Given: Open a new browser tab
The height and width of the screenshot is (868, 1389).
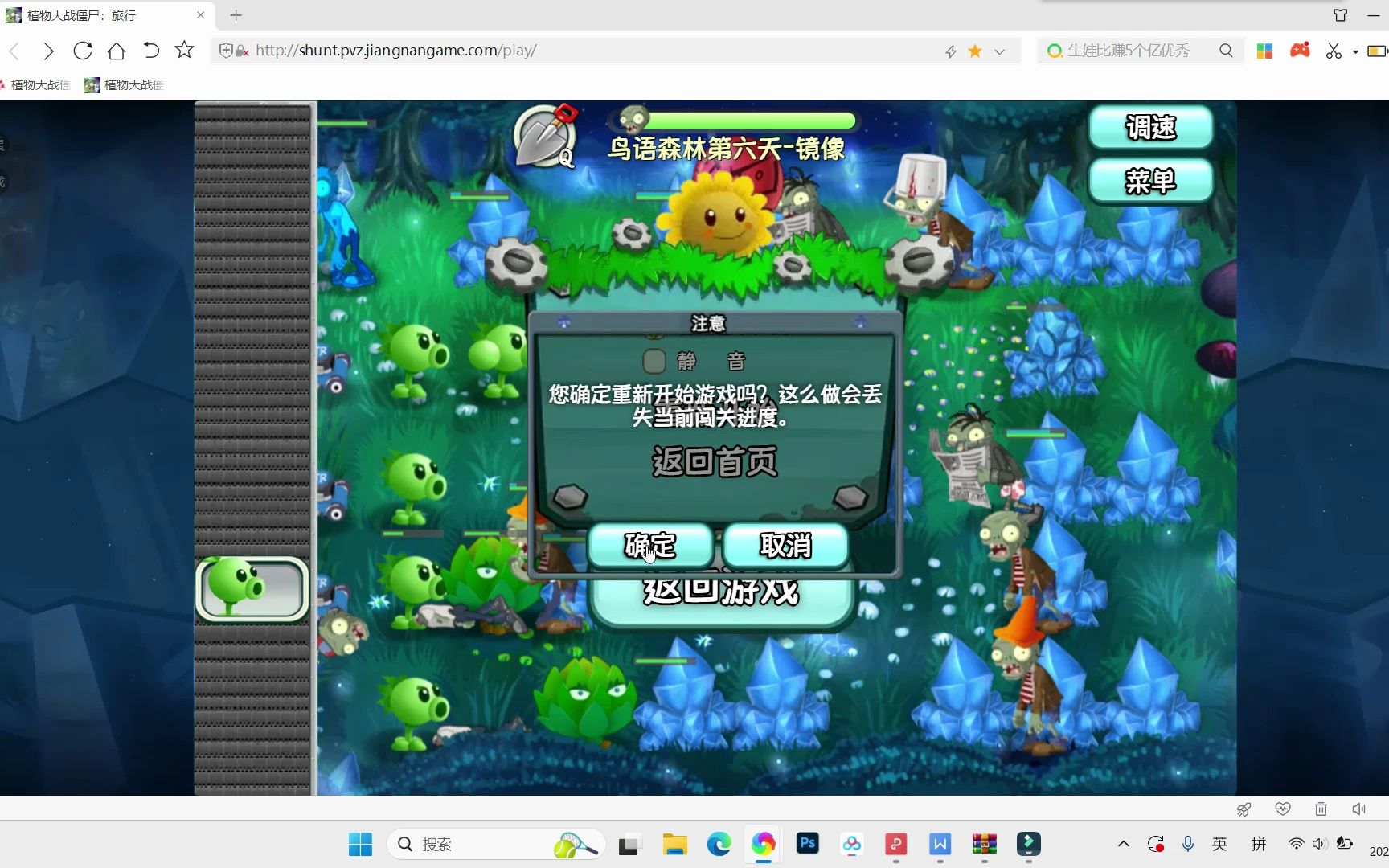Looking at the screenshot, I should click(236, 15).
